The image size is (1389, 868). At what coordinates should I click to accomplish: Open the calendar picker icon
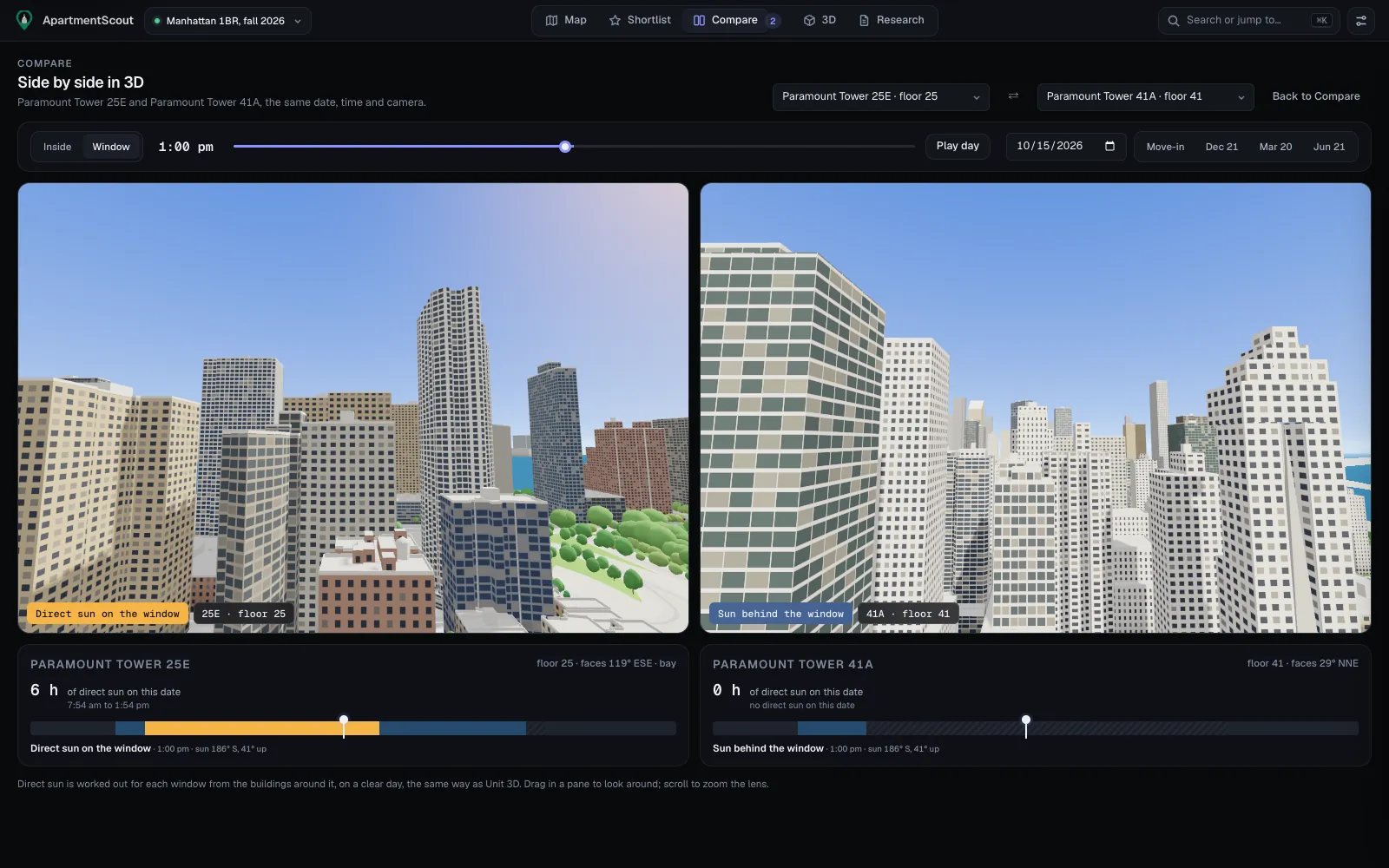[x=1109, y=146]
